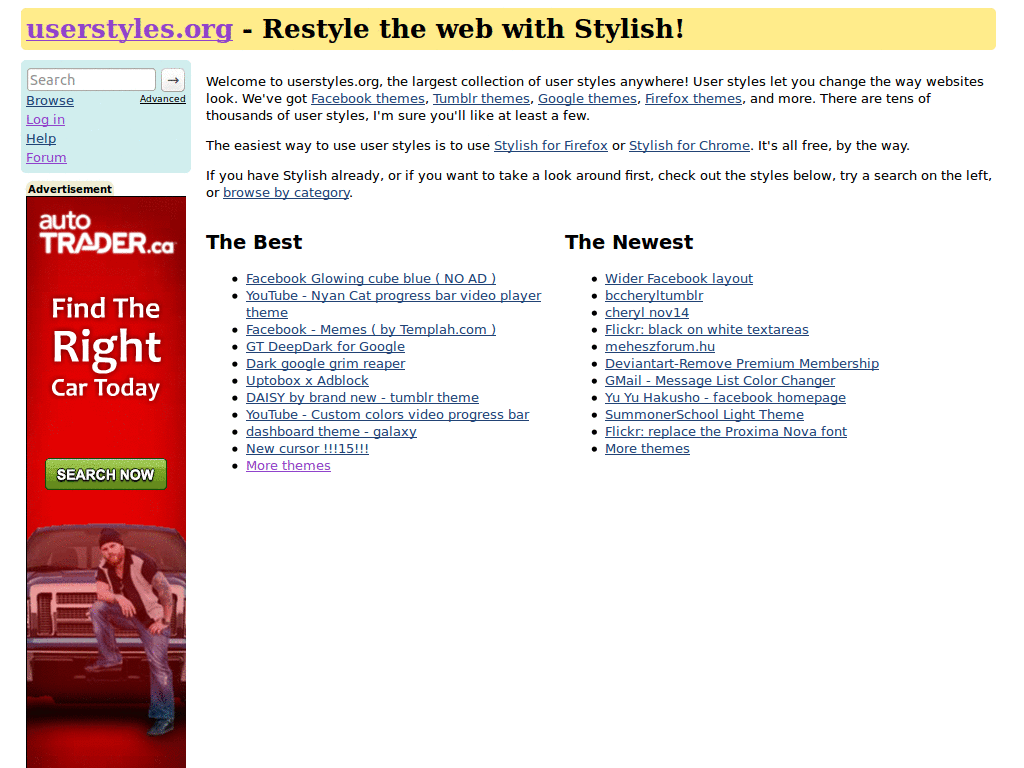The image size is (1024, 768).
Task: Open the Browse sidebar link
Action: (50, 101)
